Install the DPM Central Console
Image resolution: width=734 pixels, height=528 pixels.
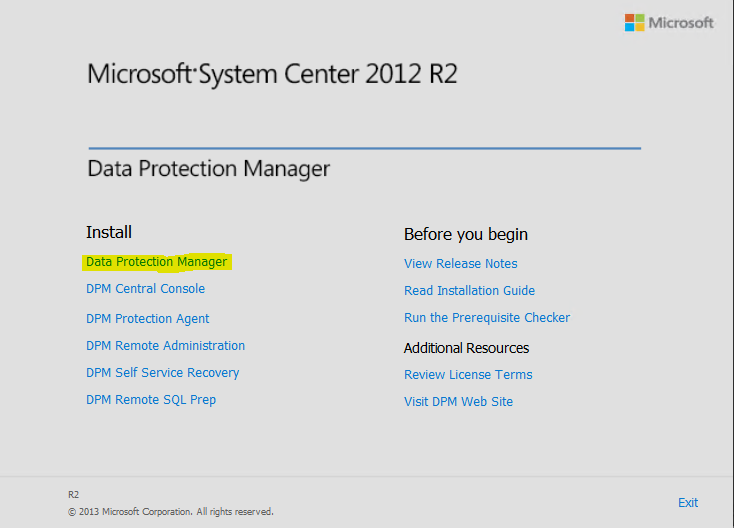pos(146,288)
